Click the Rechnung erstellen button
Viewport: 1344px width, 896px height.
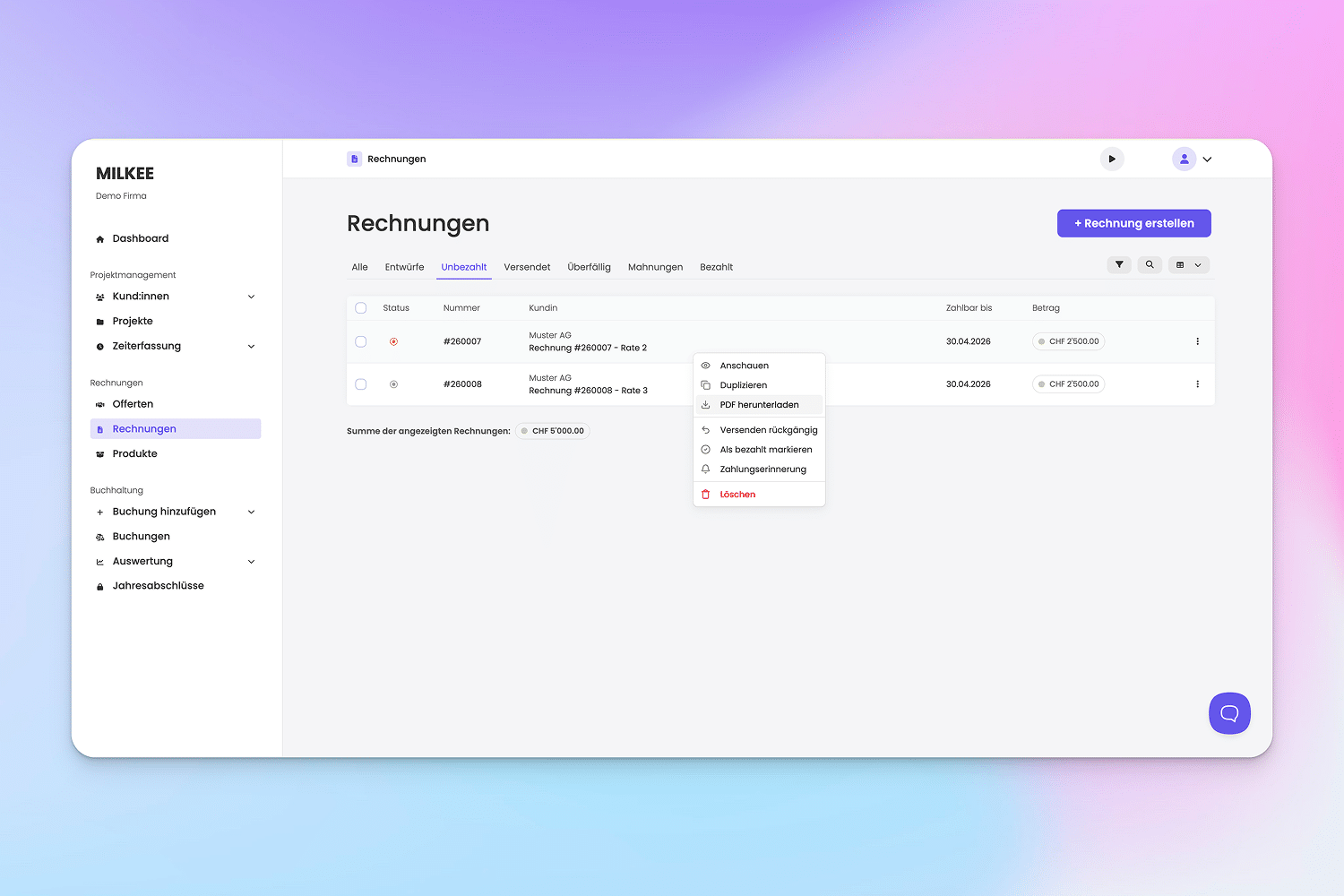(x=1133, y=223)
